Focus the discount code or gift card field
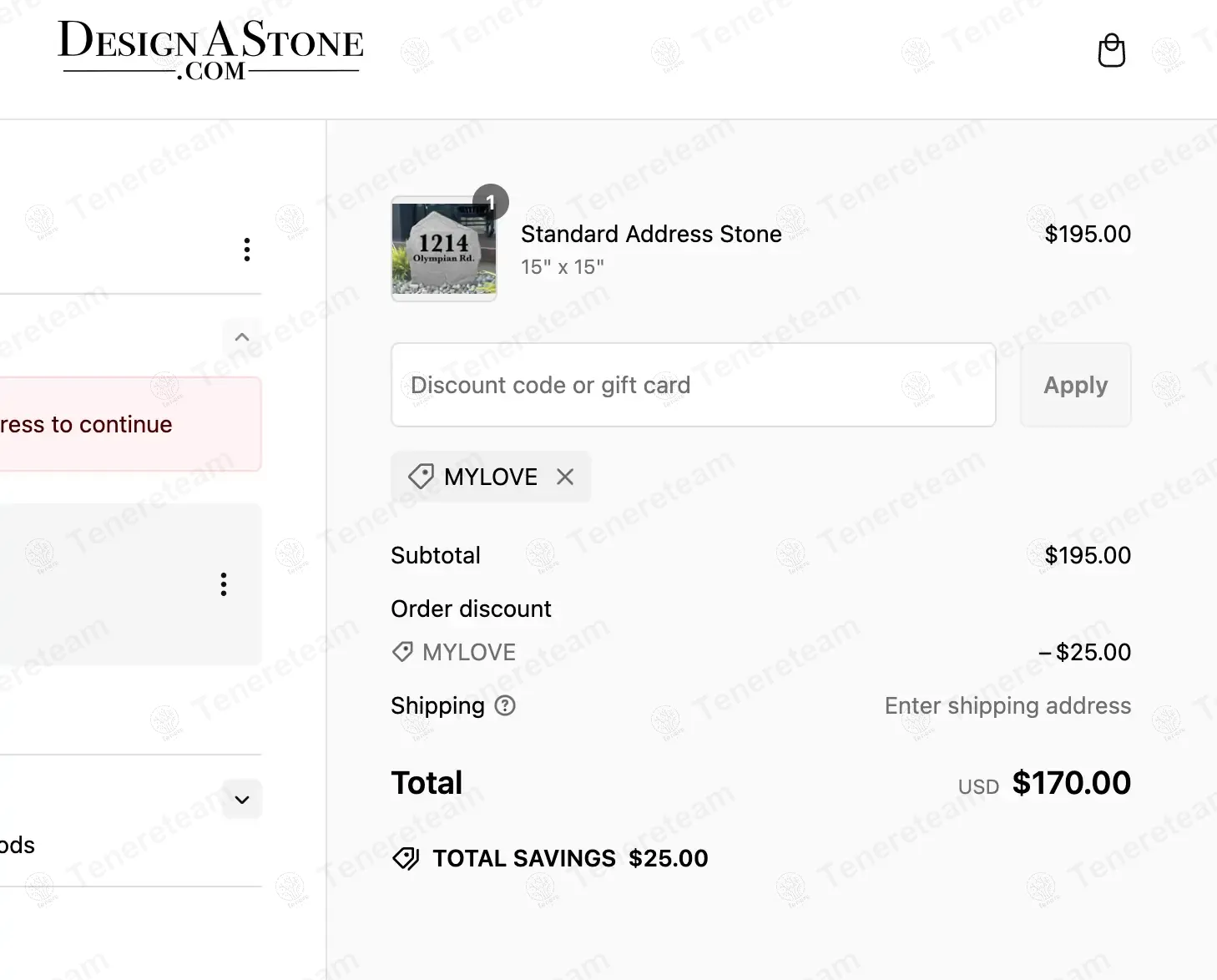1217x980 pixels. (x=693, y=385)
